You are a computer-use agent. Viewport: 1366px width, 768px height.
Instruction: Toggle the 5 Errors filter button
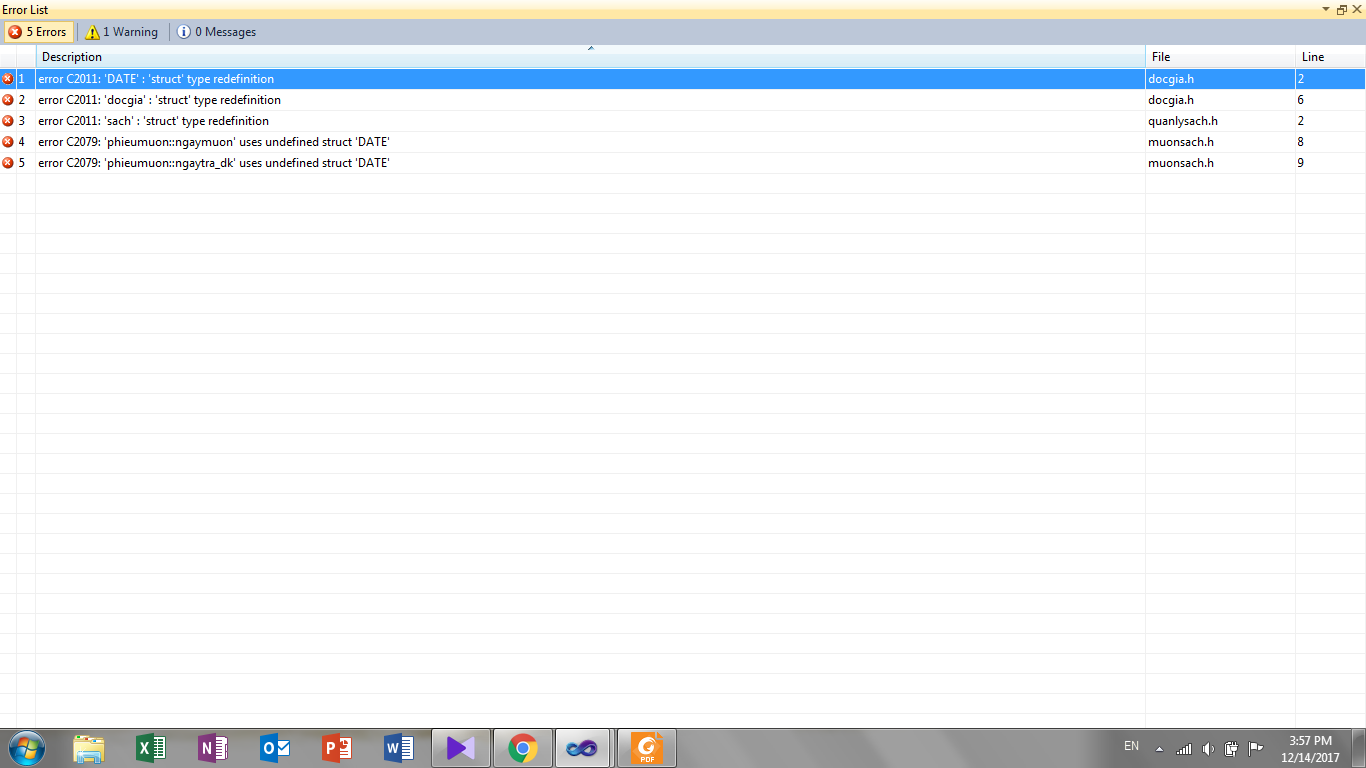(38, 32)
